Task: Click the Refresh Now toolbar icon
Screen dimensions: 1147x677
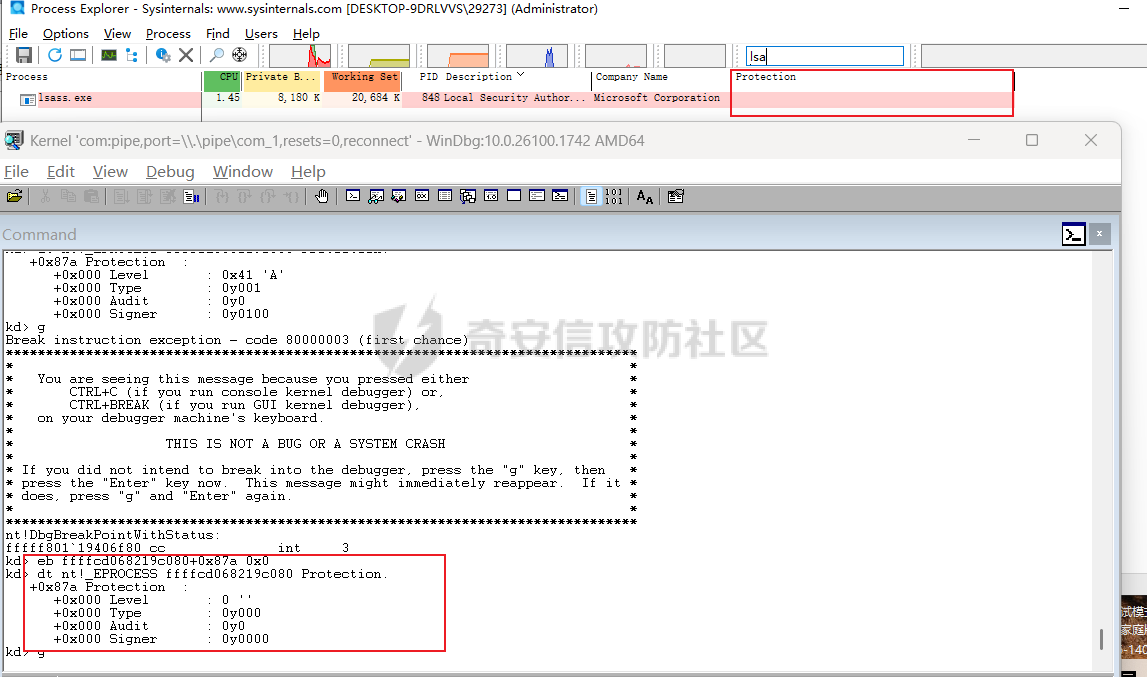Action: 54,55
